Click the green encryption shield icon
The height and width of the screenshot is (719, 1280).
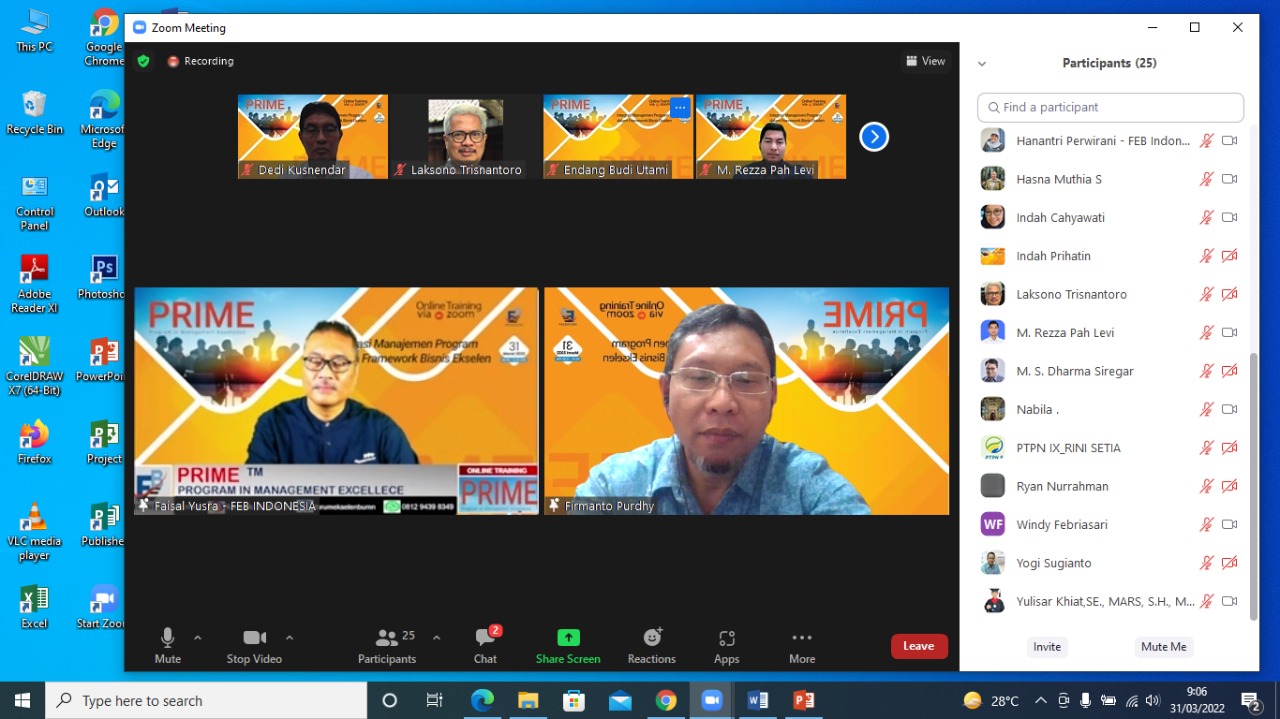point(143,61)
